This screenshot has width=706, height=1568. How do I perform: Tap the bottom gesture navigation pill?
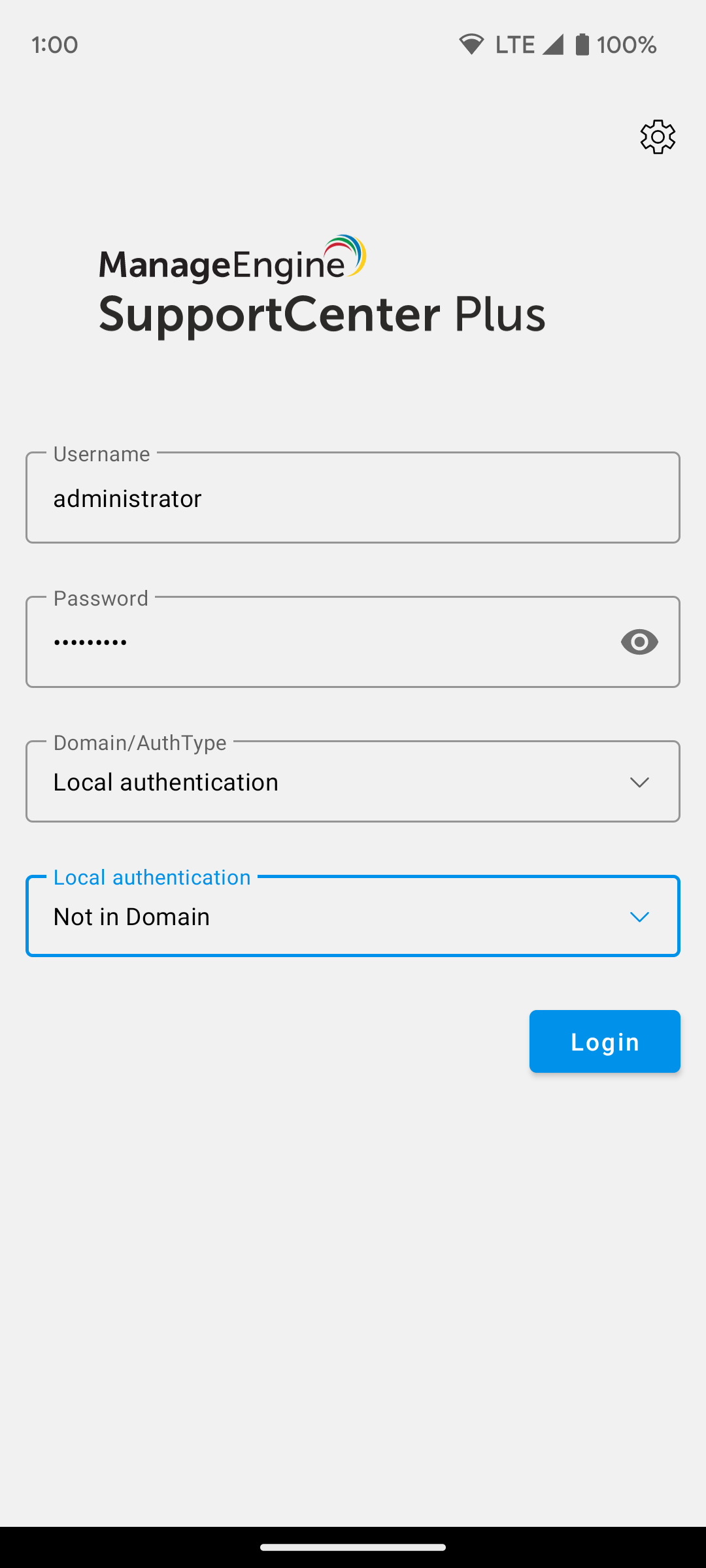pyautogui.click(x=353, y=1547)
